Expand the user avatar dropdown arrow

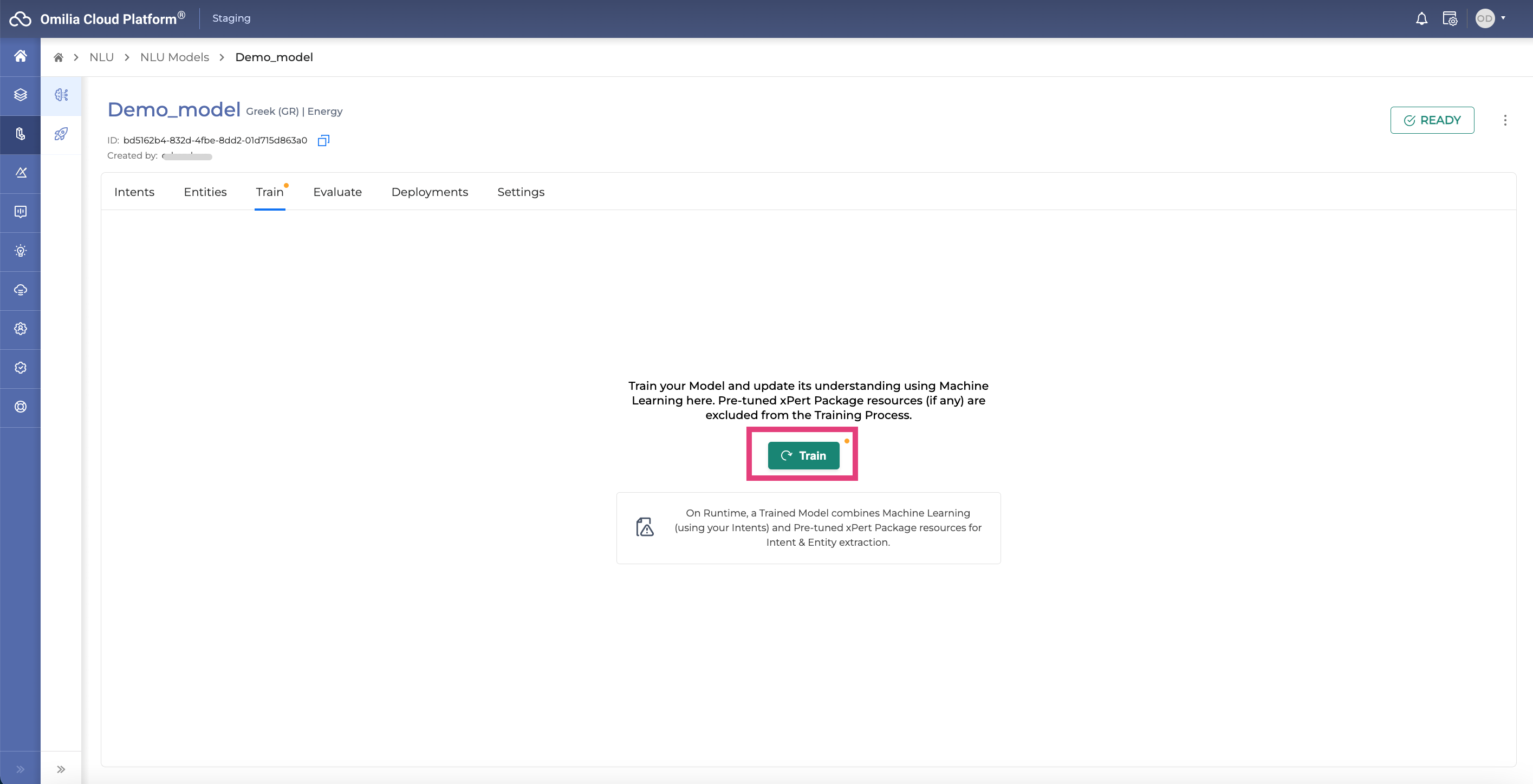tap(1503, 18)
